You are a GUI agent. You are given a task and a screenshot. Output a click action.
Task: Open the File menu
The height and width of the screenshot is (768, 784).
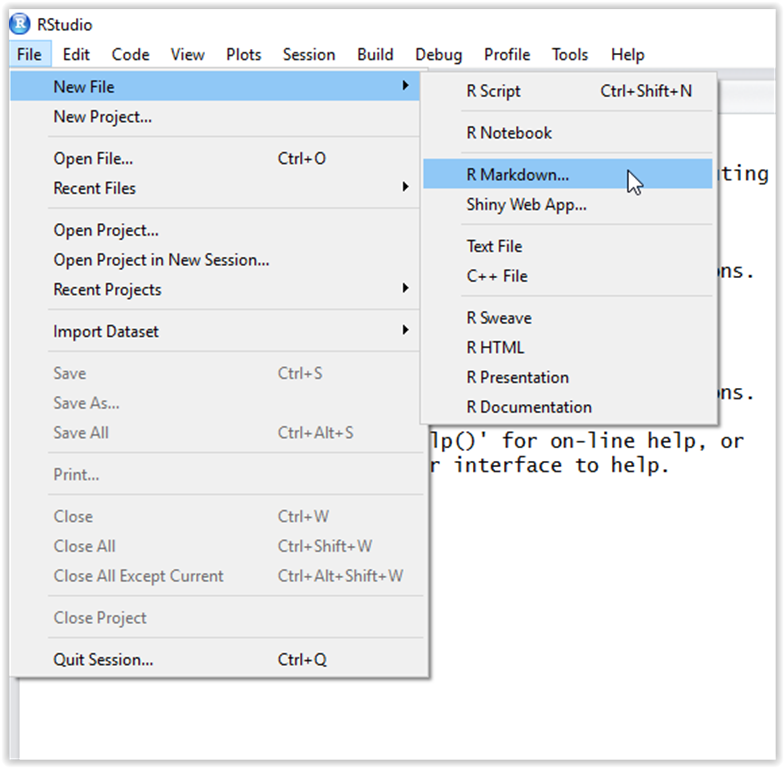30,54
